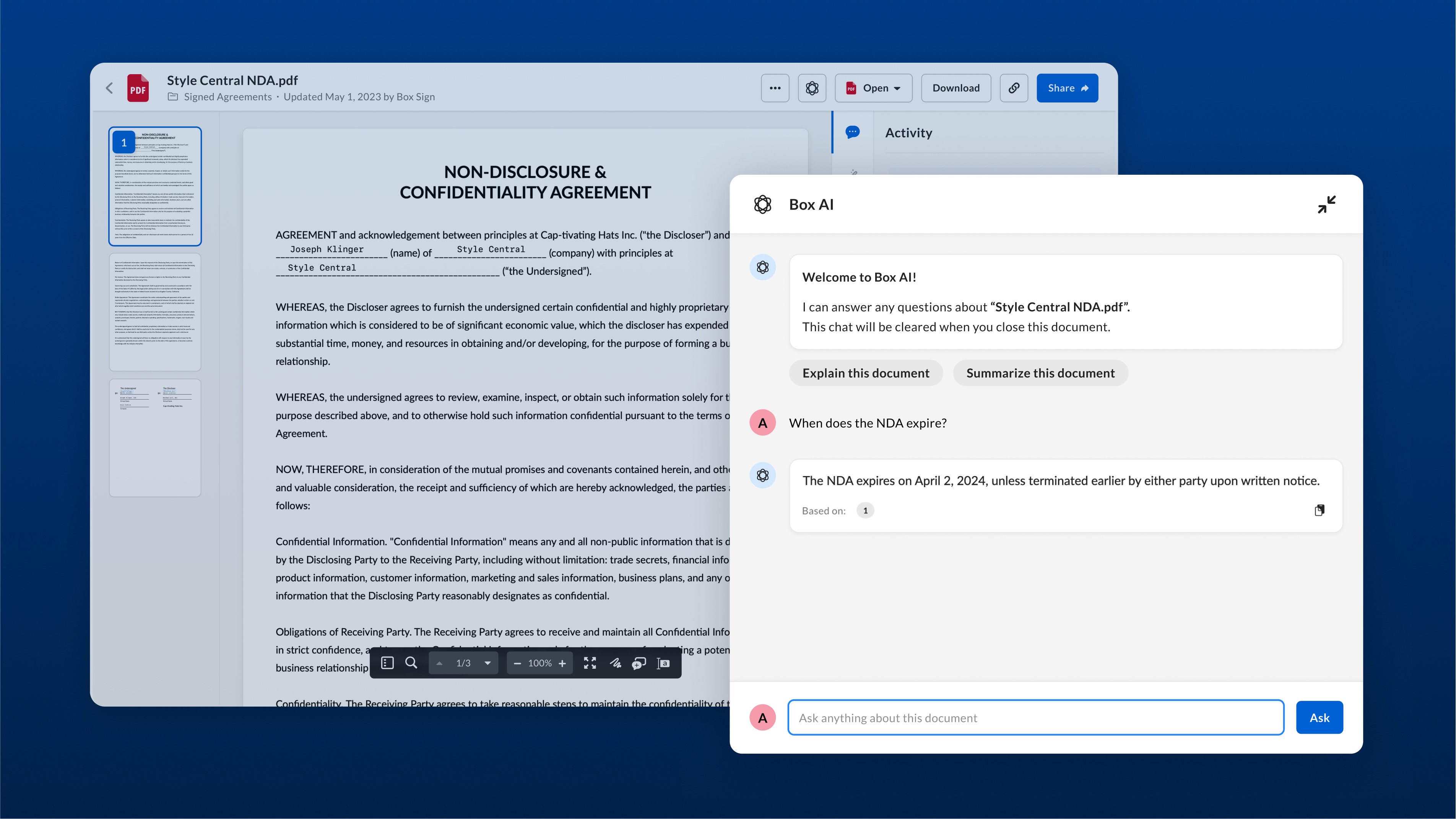Click the Ask anything input field
The image size is (1456, 819).
(1036, 717)
